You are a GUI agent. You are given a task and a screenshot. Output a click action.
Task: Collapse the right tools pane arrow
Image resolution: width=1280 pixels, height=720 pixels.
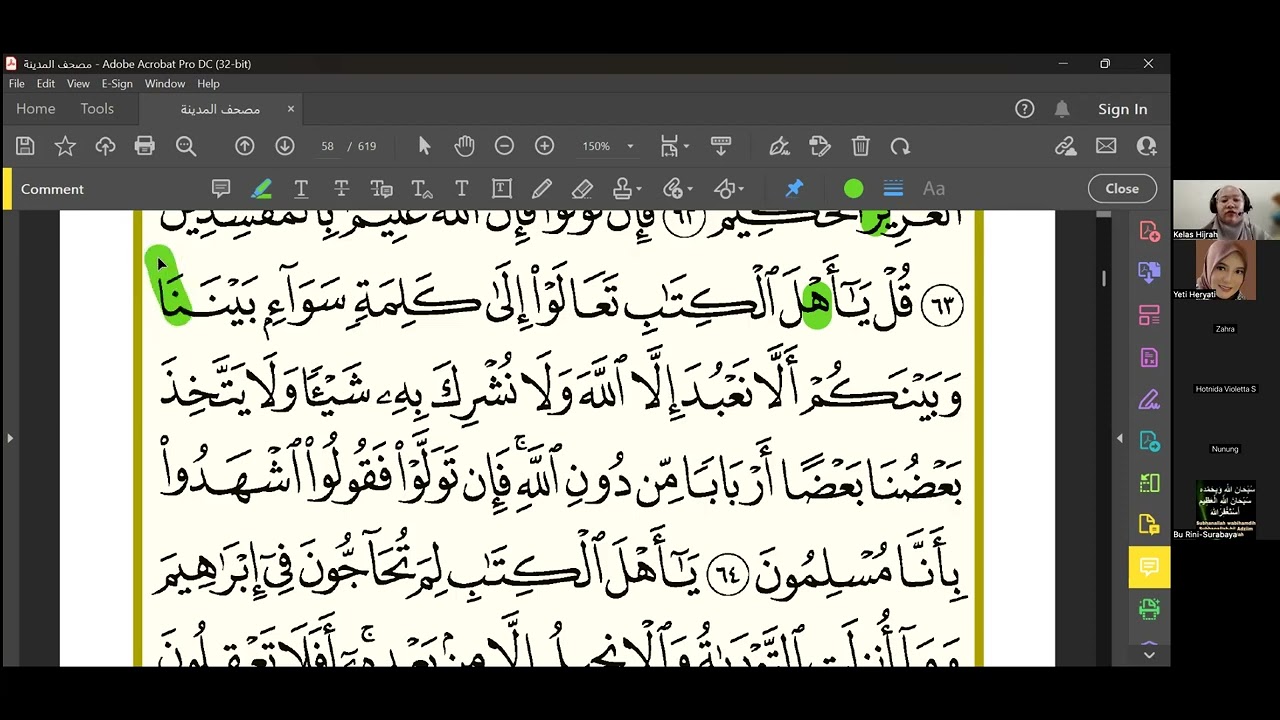[x=1119, y=438]
